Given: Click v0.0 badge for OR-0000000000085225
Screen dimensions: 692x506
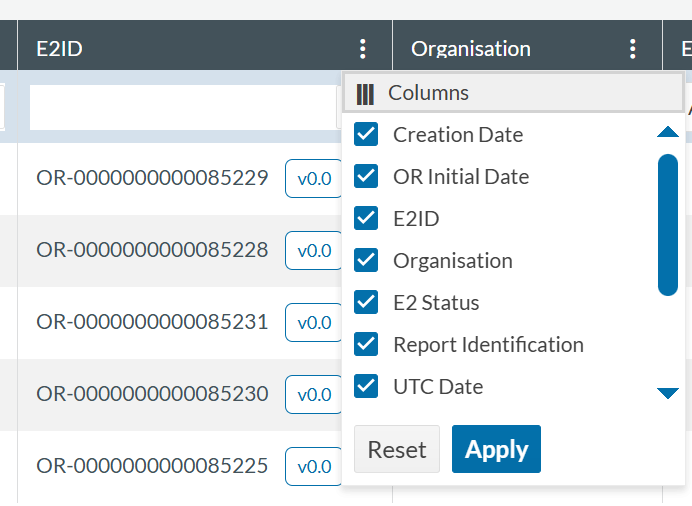Looking at the screenshot, I should coord(313,467).
